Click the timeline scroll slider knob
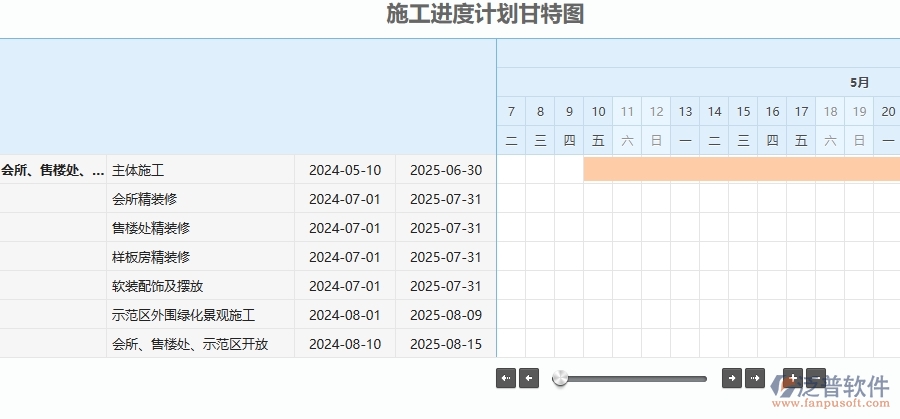Screen dimensions: 900x419 pos(560,378)
